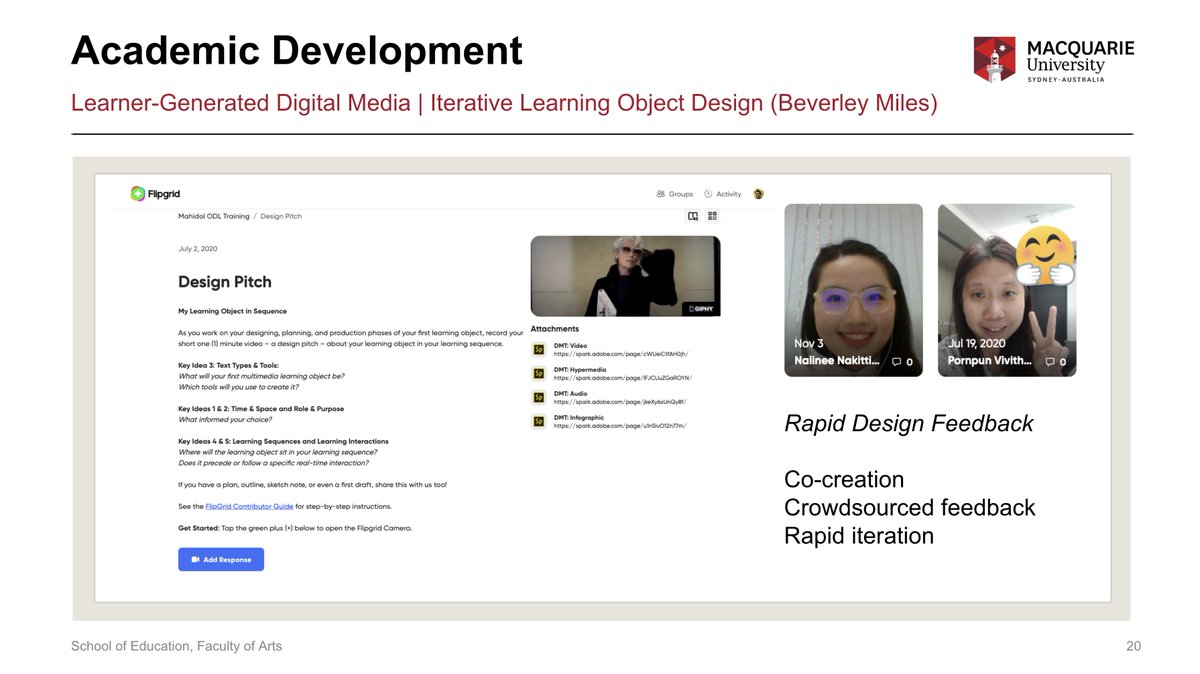Open the DMT: Infographic Adobe Spark icon
Viewport: 1200px width, 674px height.
pyautogui.click(x=539, y=421)
